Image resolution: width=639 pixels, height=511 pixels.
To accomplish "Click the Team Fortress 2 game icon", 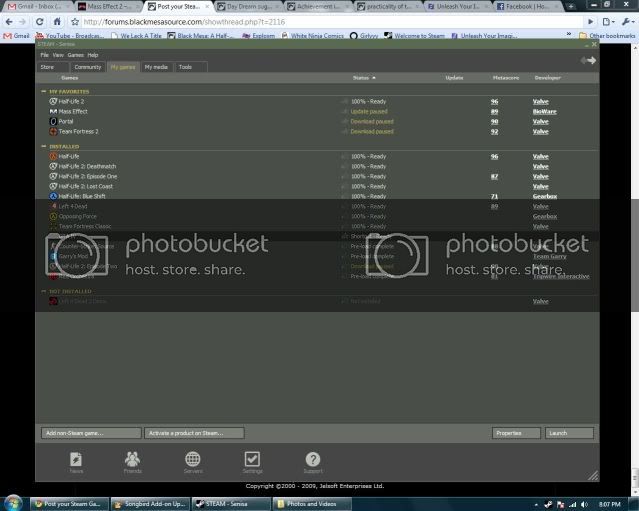I will (x=53, y=131).
